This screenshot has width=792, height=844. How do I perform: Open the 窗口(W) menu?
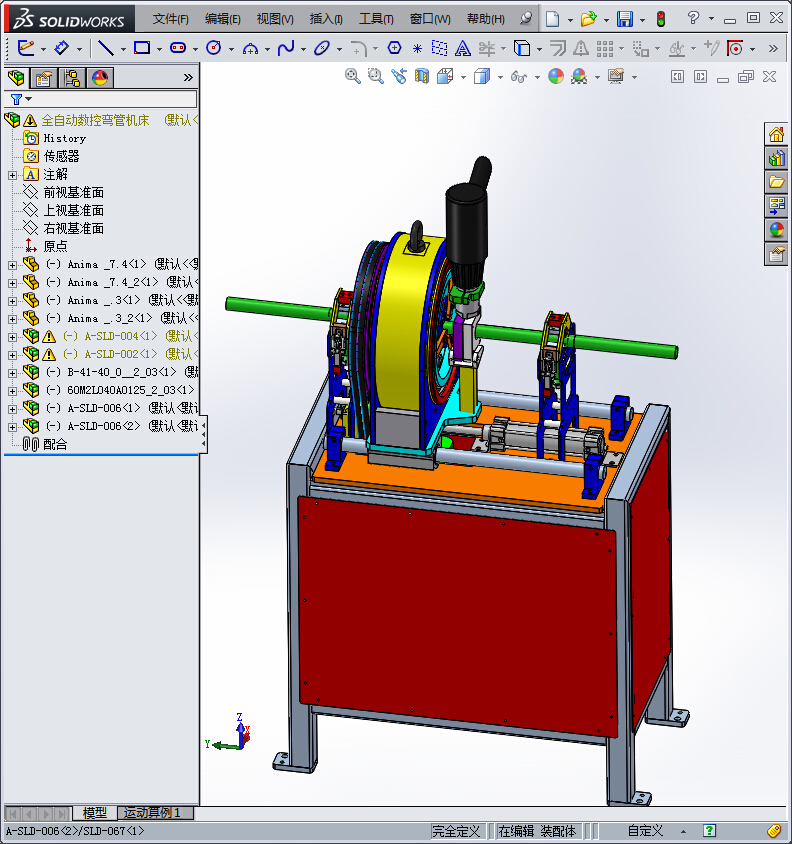[430, 19]
